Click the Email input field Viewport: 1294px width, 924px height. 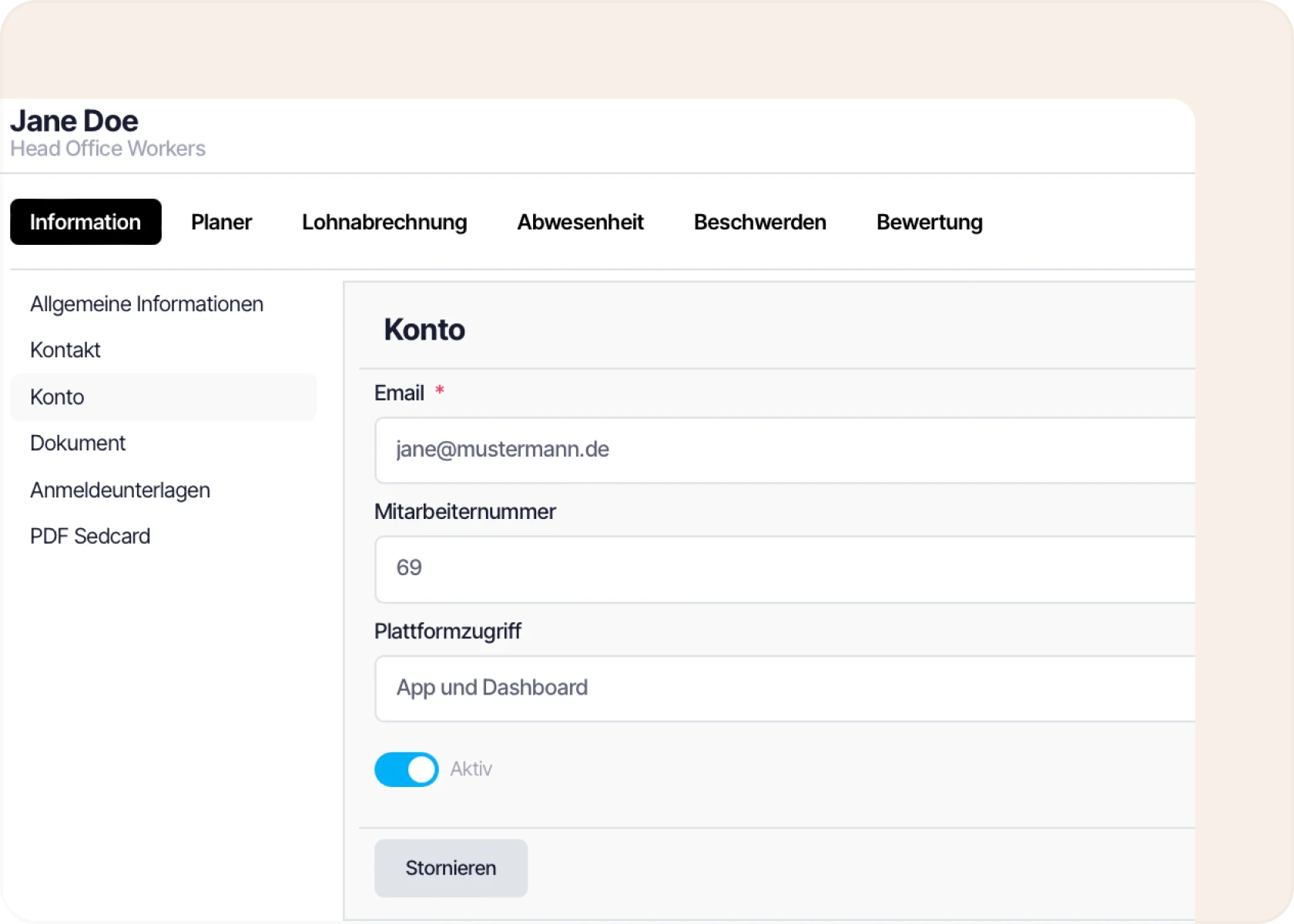click(x=785, y=450)
